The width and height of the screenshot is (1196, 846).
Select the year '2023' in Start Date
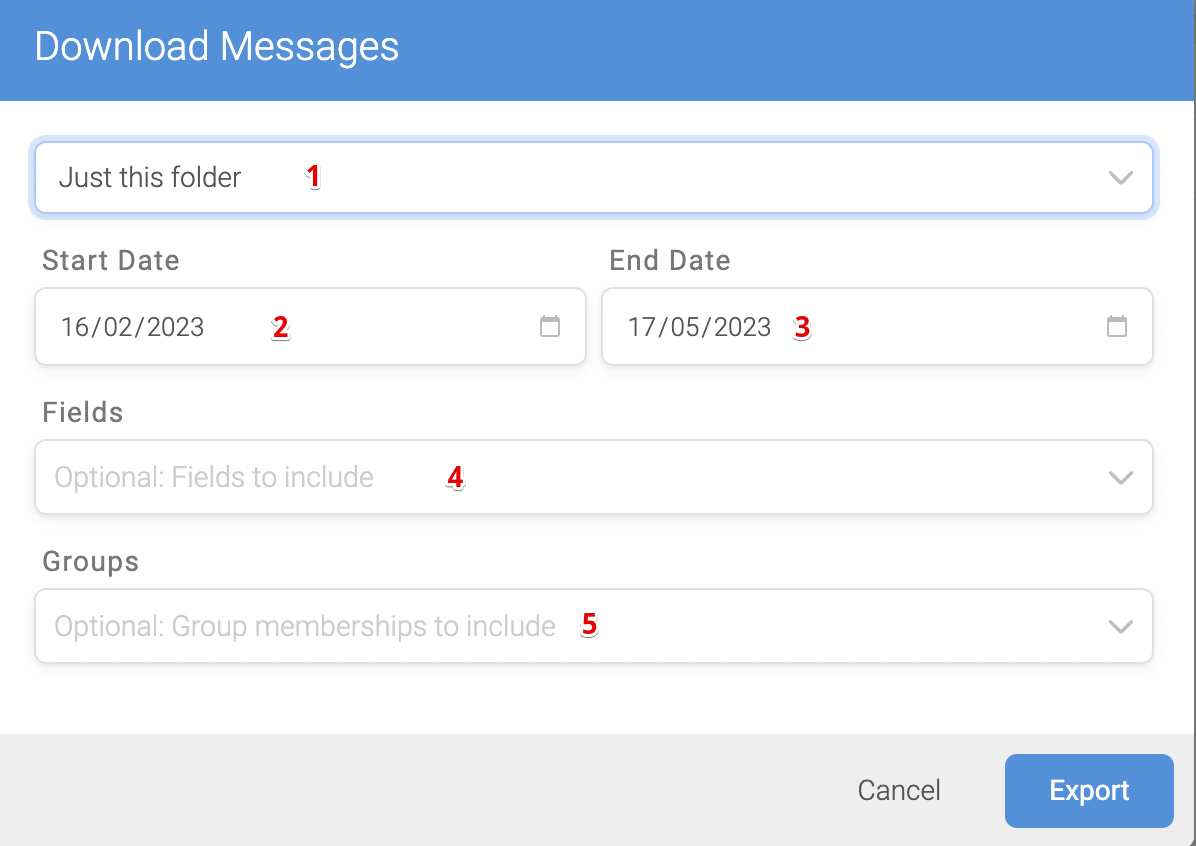click(175, 327)
